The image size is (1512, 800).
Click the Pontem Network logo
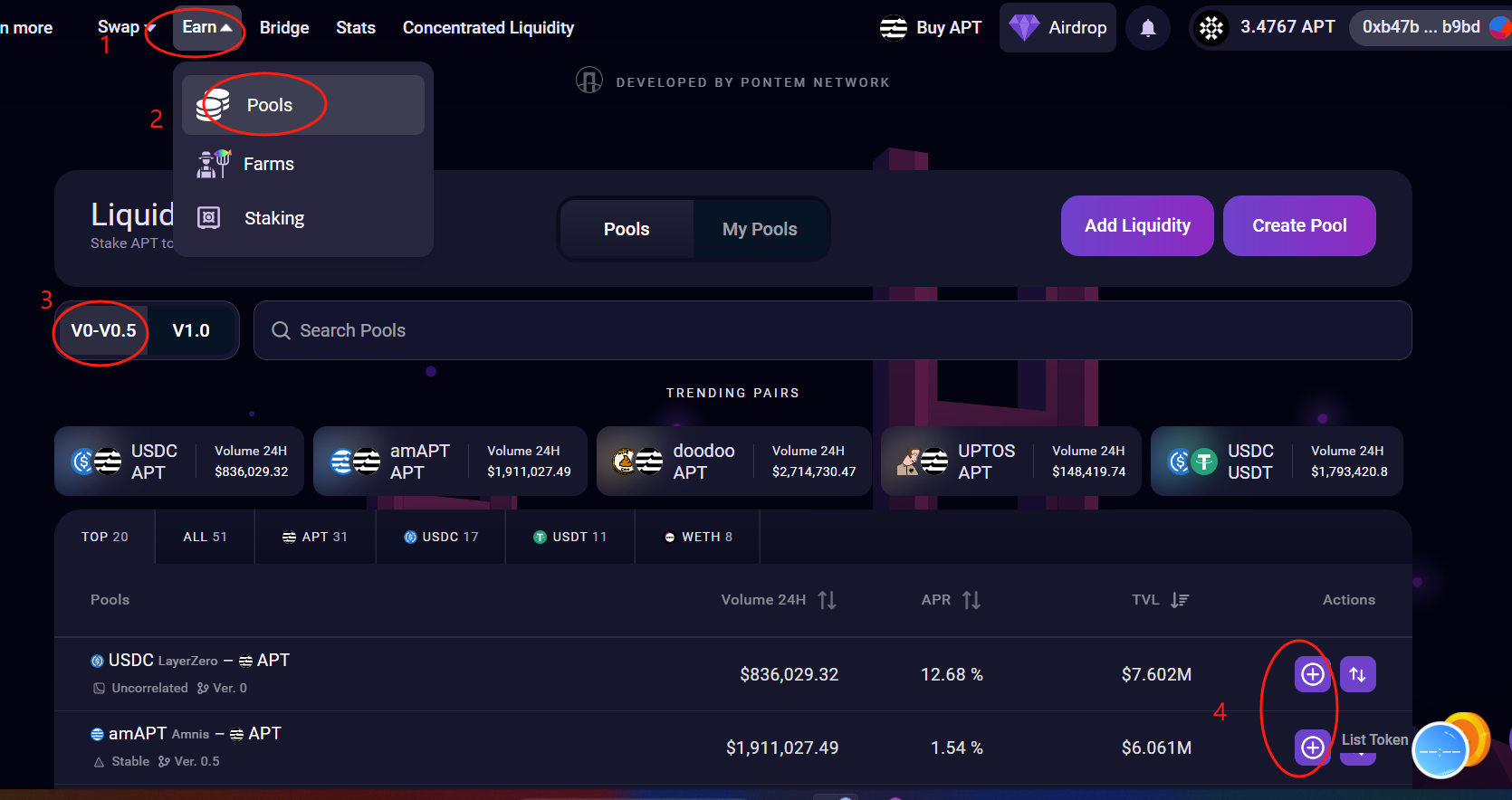coord(589,81)
